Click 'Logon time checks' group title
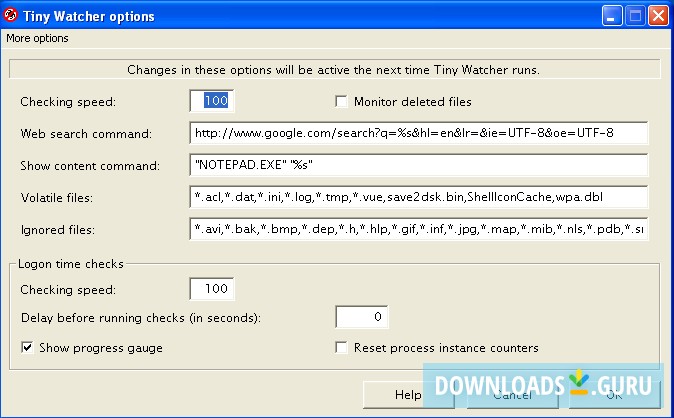 coord(71,264)
